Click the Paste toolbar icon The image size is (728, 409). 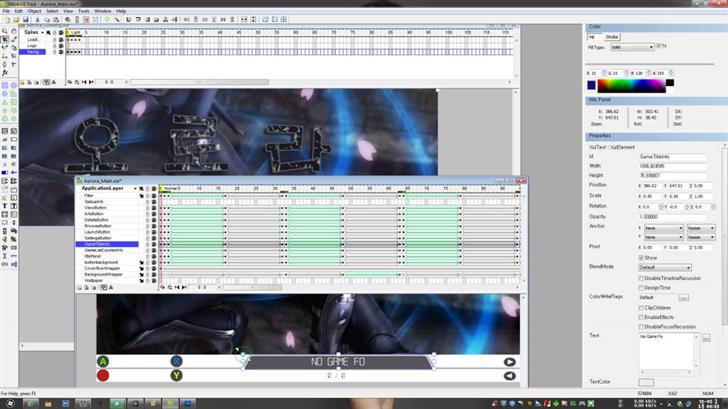click(56, 19)
